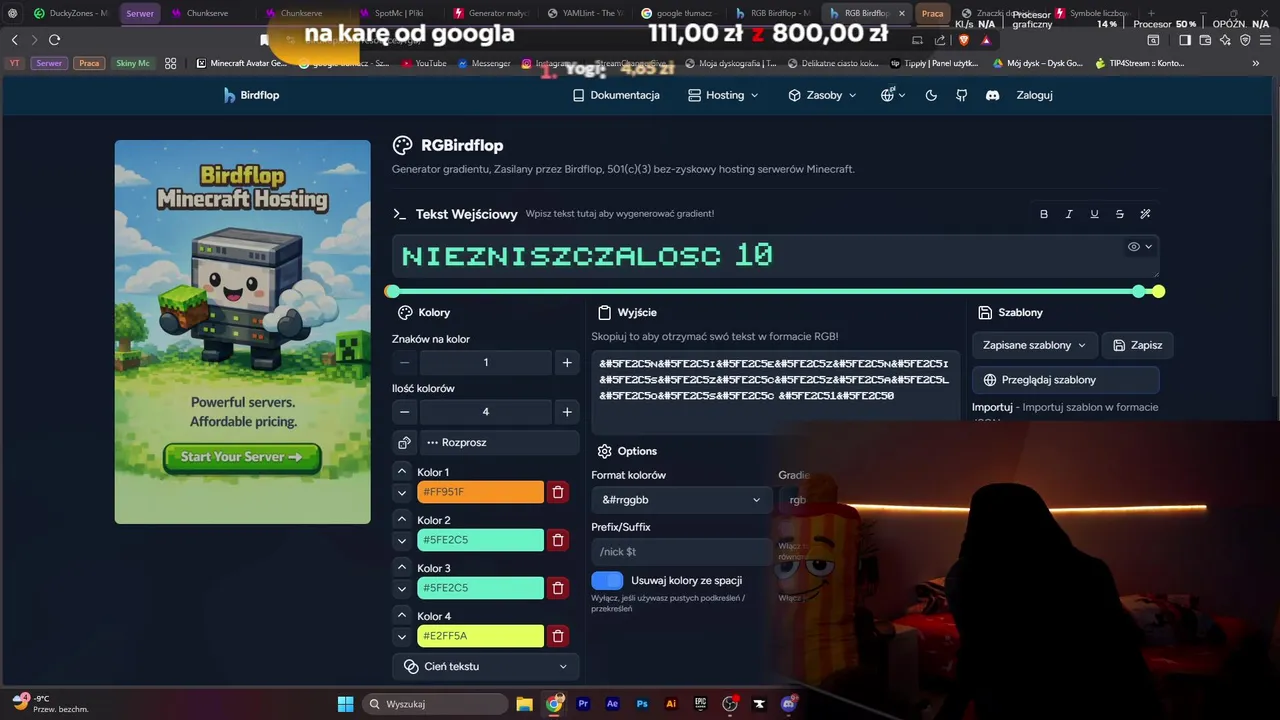Screen dimensions: 1280x720
Task: Click the Birdflop Minecraft Hosting ad banner
Action: pos(242,331)
